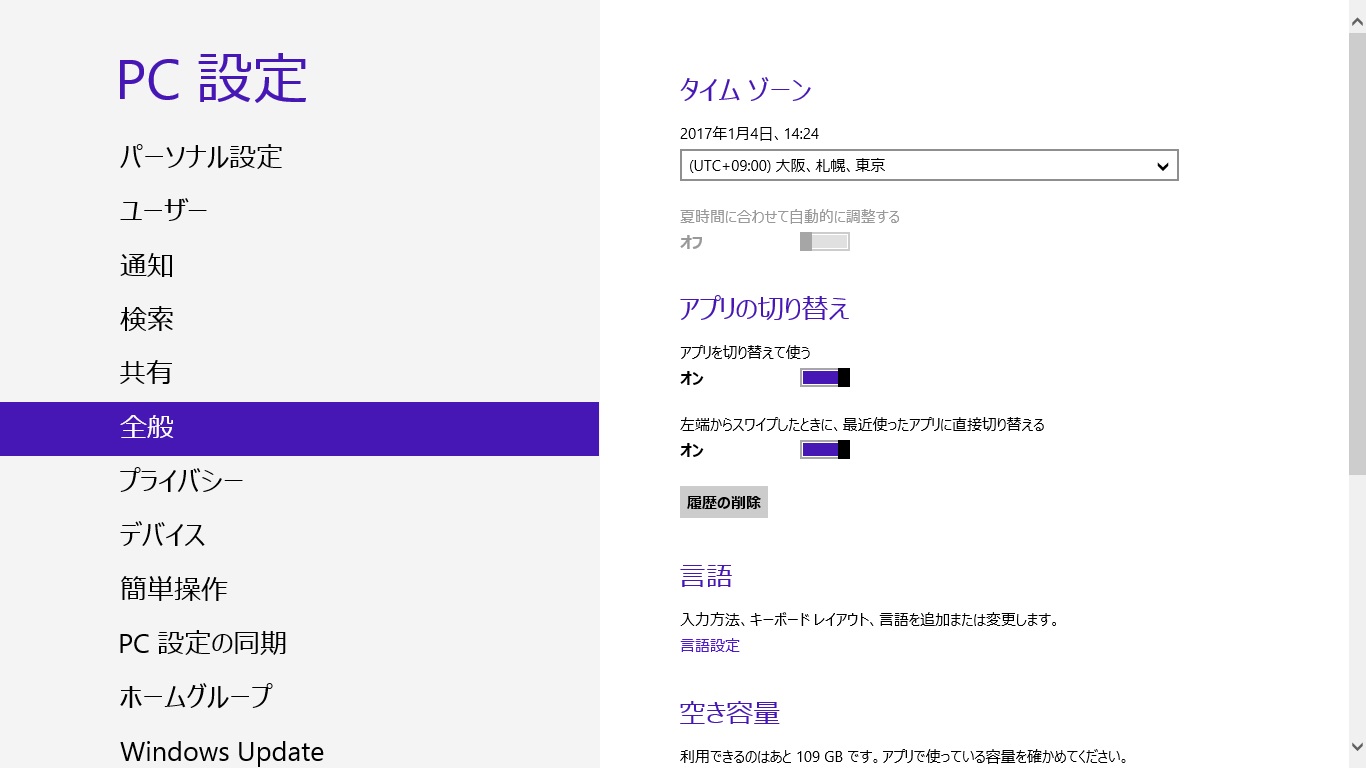Select 簡単操作 settings category

point(174,589)
